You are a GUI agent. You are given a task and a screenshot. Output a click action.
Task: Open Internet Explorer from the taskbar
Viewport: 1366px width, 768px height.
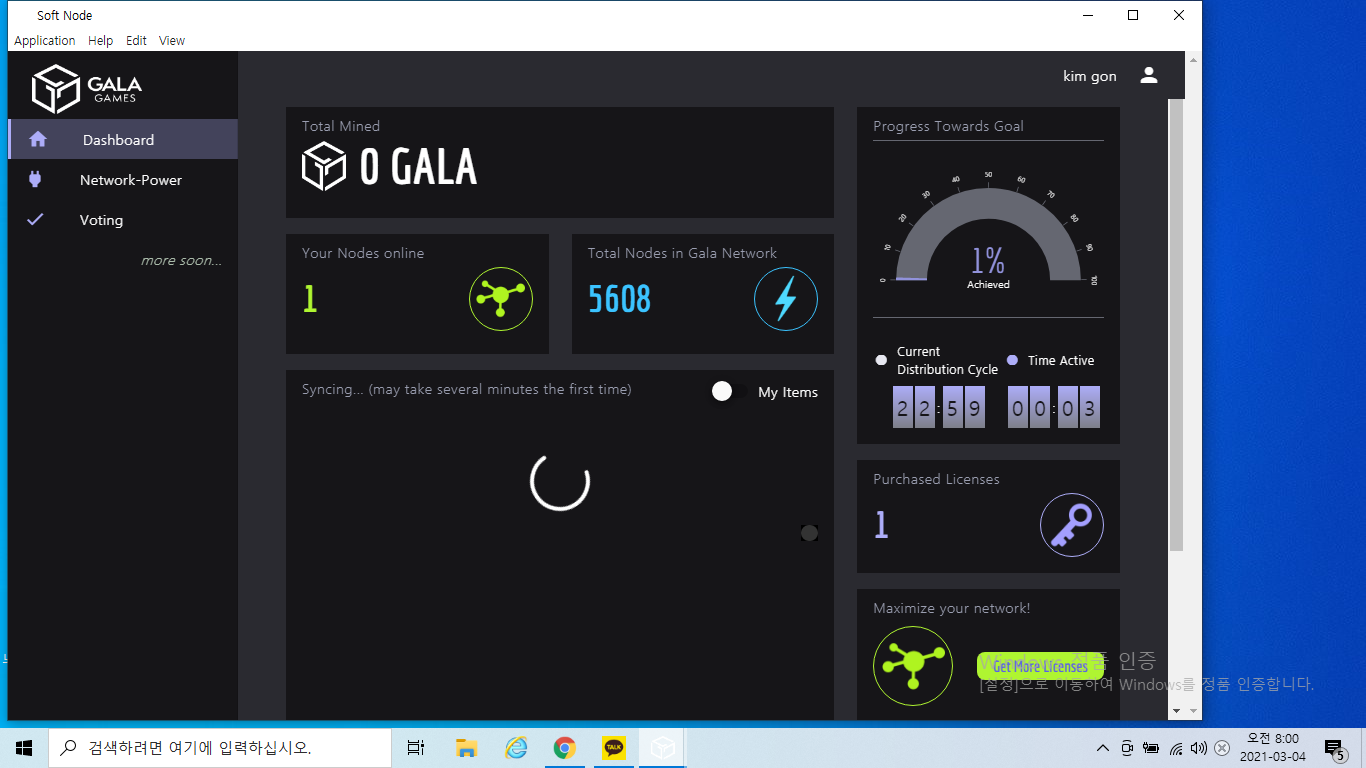coord(516,748)
